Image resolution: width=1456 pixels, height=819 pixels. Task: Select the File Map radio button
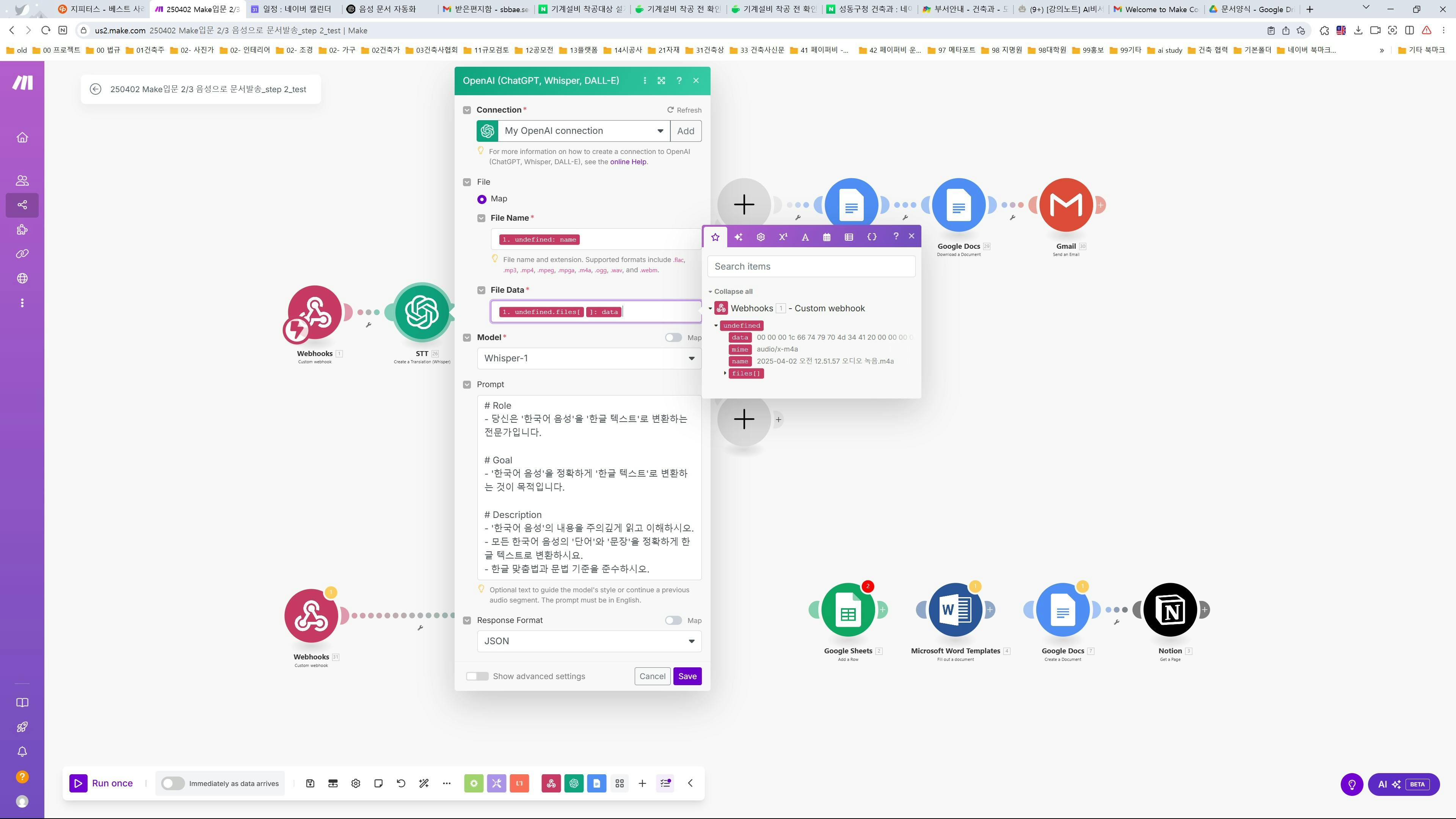482,199
